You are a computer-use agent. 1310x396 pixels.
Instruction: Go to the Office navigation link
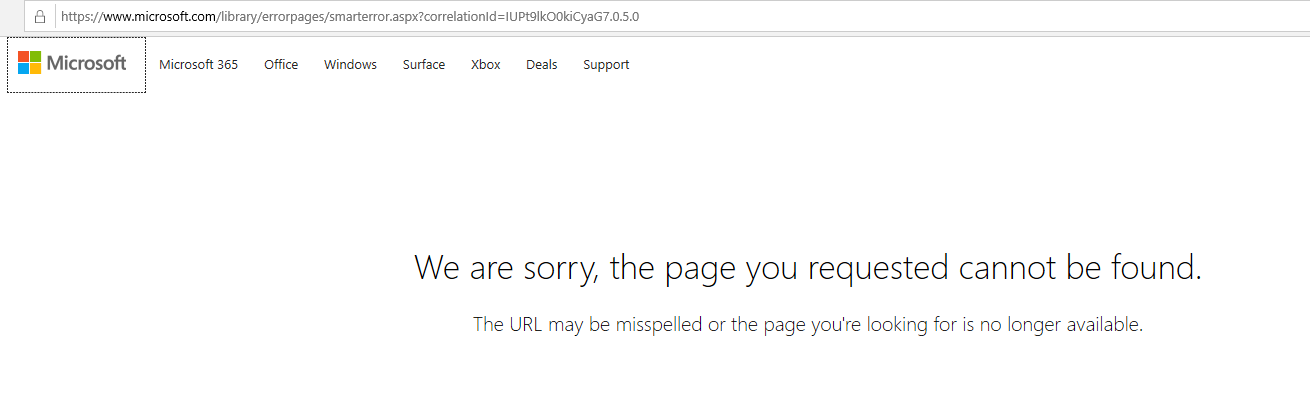(x=281, y=64)
